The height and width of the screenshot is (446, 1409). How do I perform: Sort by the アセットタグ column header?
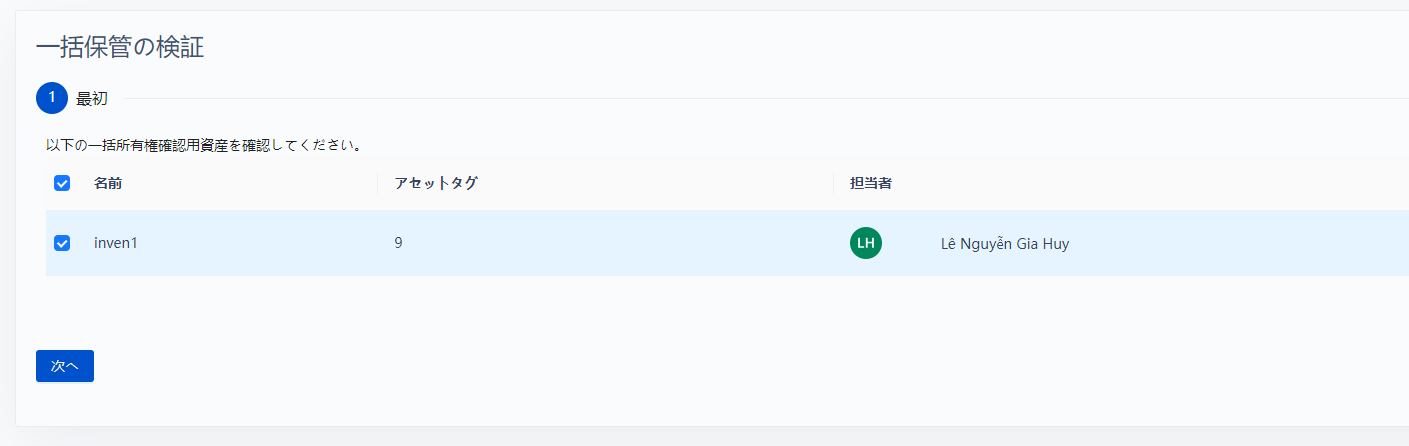(436, 183)
